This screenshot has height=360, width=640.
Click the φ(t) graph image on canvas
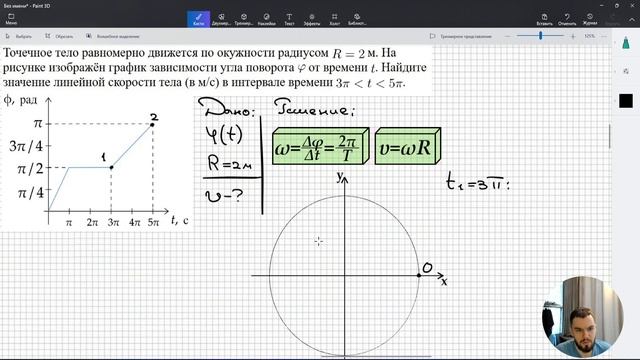pyautogui.click(x=97, y=163)
